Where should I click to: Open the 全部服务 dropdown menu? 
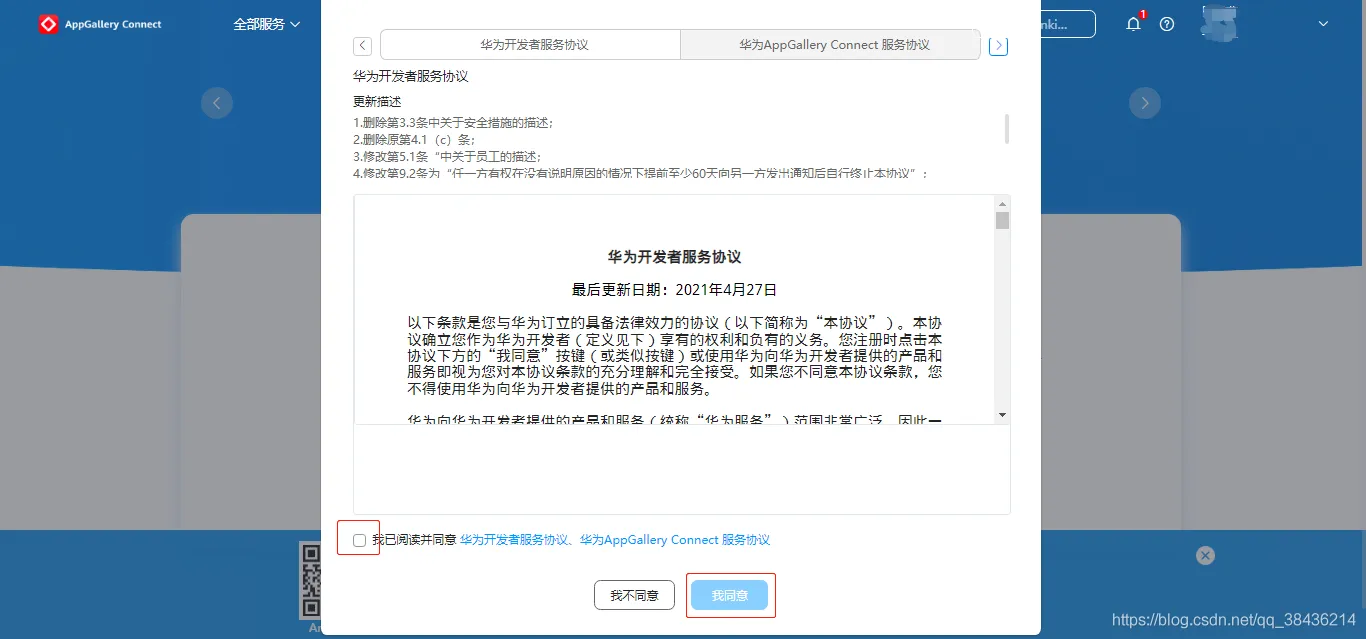[x=267, y=24]
